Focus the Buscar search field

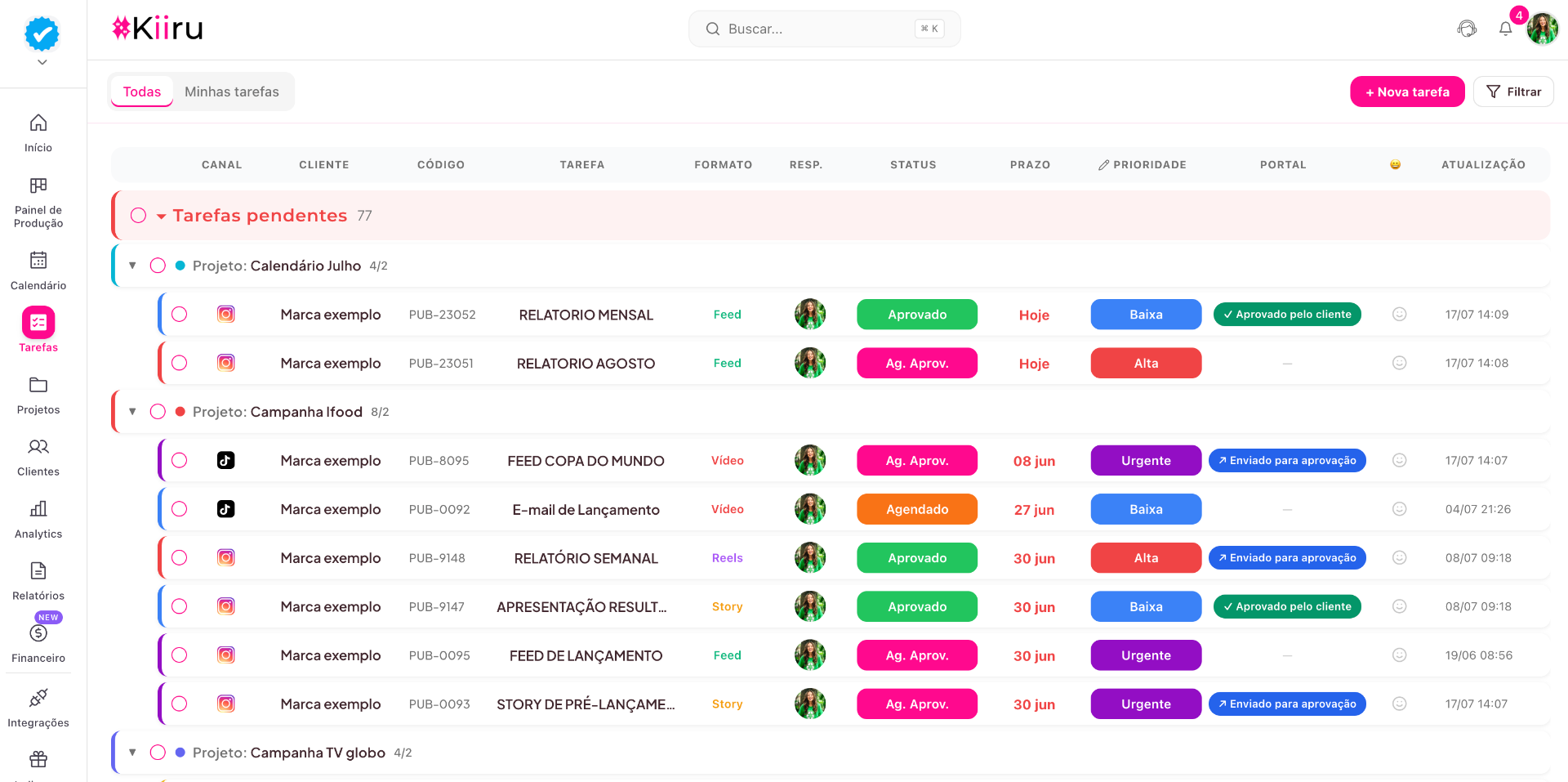pyautogui.click(x=825, y=29)
